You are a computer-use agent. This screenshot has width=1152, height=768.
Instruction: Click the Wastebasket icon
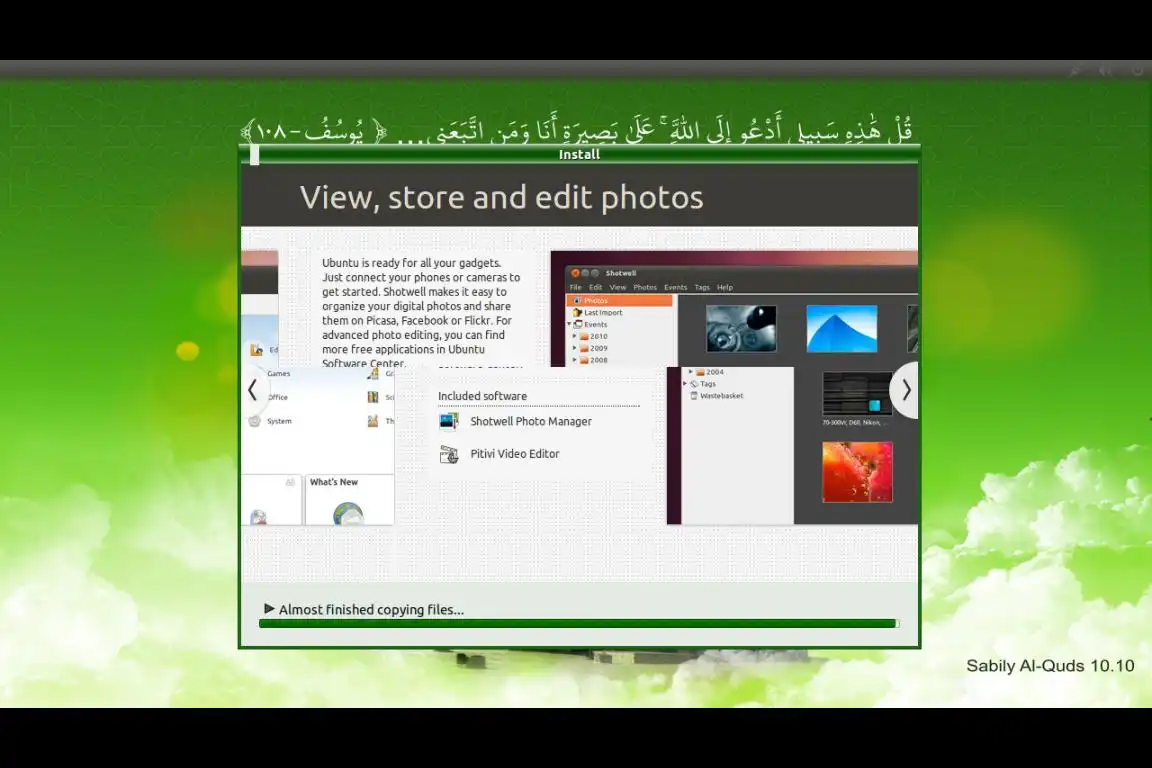coord(694,395)
